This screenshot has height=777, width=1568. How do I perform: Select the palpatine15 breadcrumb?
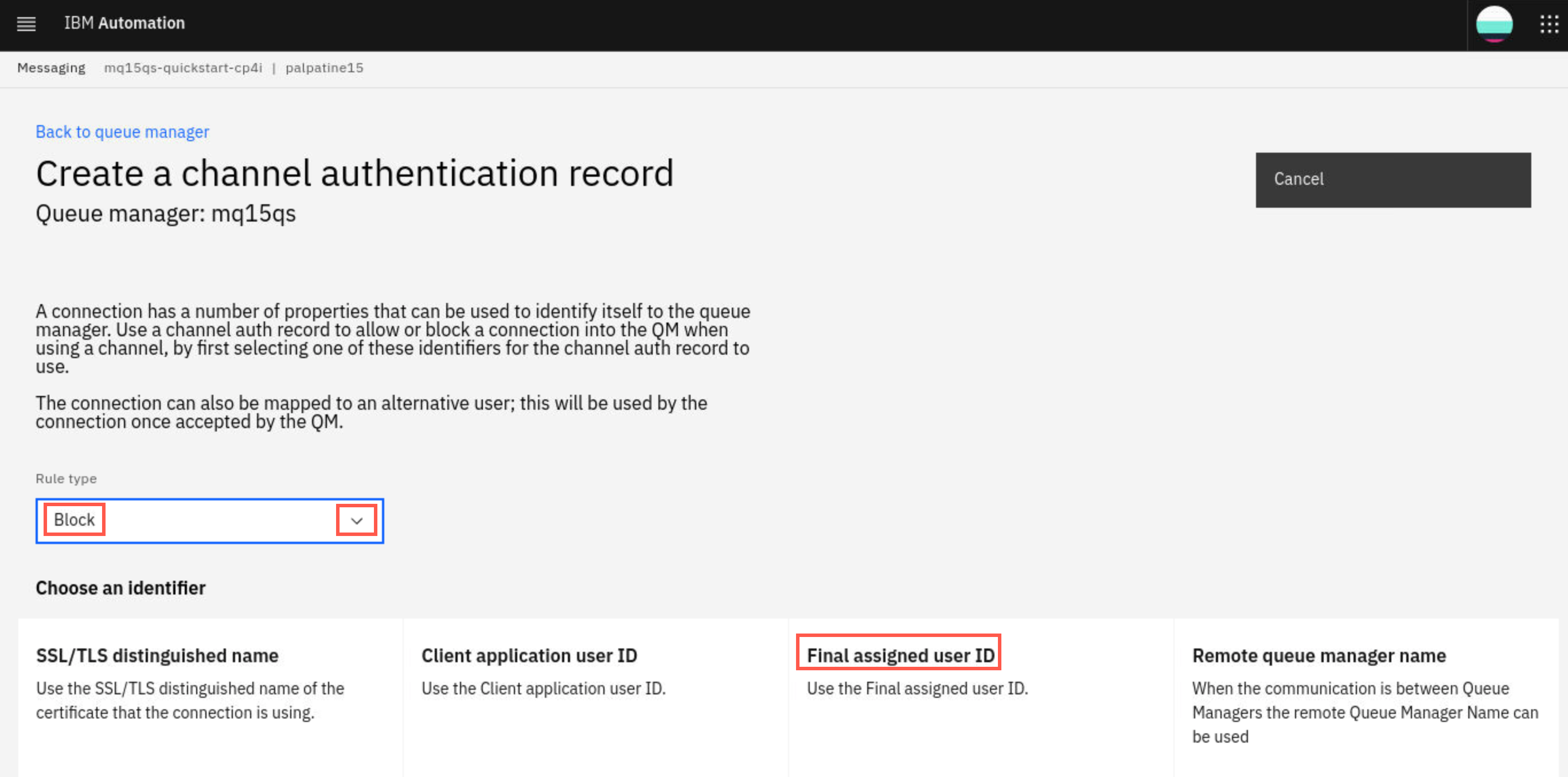point(325,68)
